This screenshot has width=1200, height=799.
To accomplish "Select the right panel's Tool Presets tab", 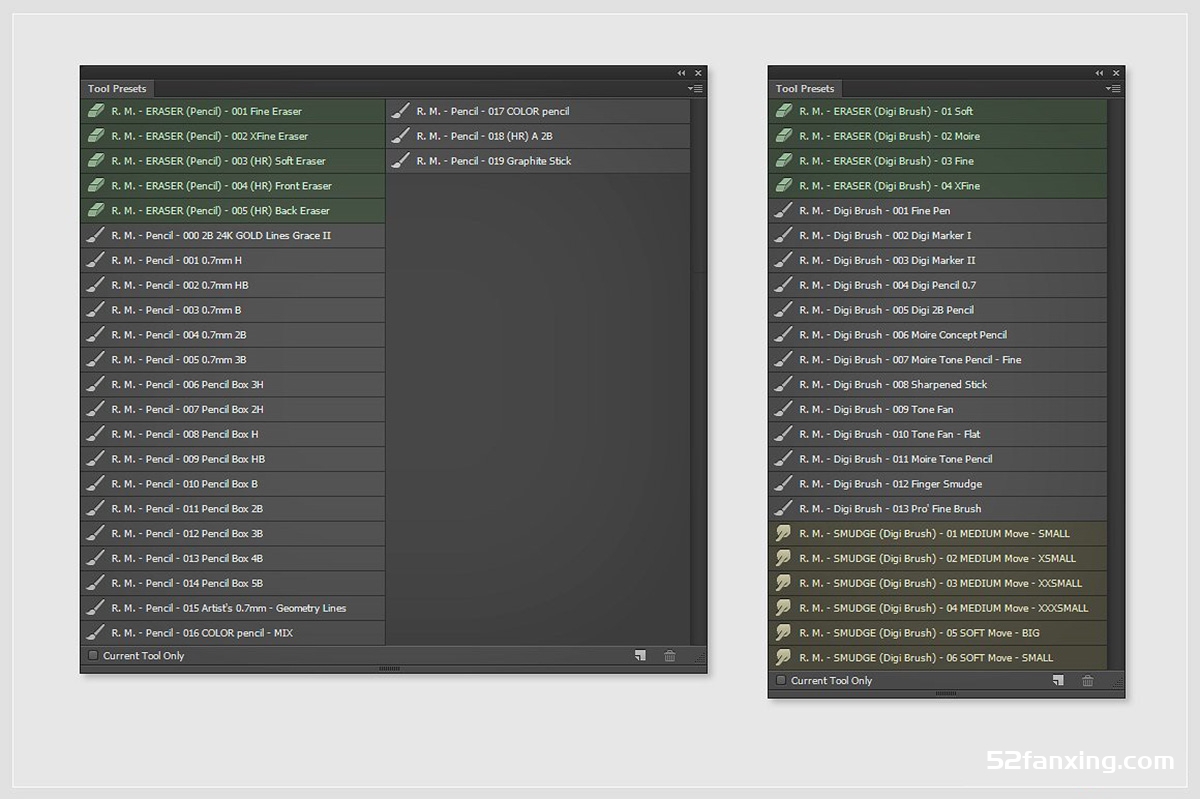I will click(805, 89).
